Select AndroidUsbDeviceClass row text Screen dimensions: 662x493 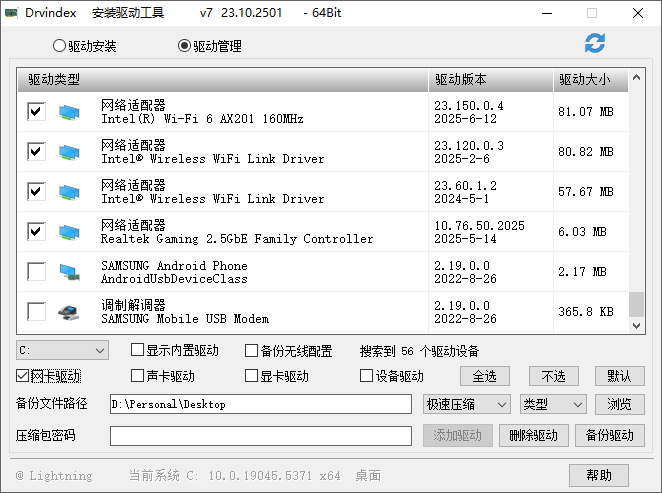174,279
